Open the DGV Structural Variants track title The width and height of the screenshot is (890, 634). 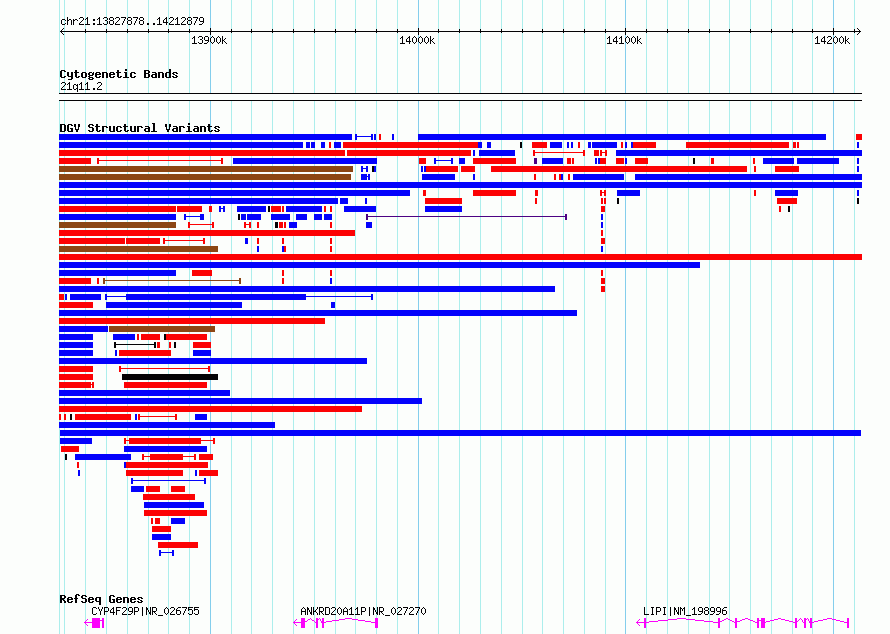(x=140, y=128)
